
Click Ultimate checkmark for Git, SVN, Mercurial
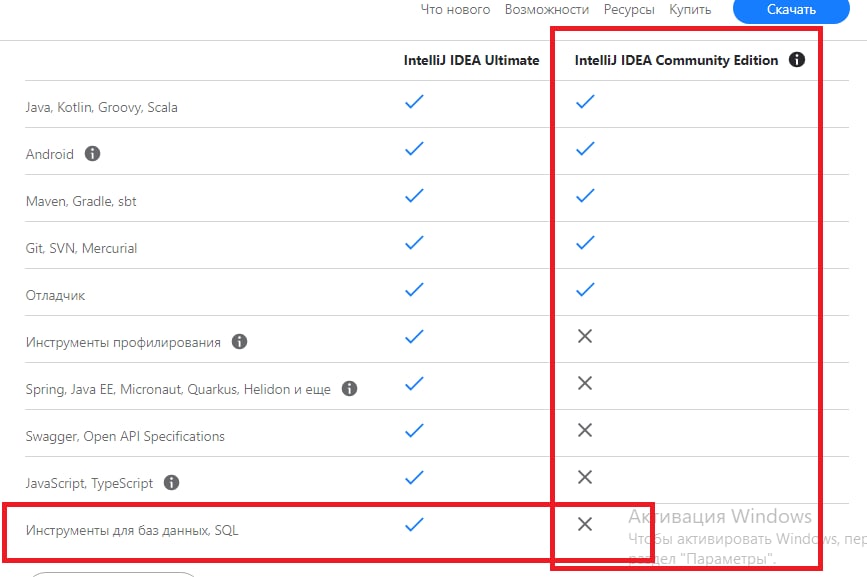point(414,243)
